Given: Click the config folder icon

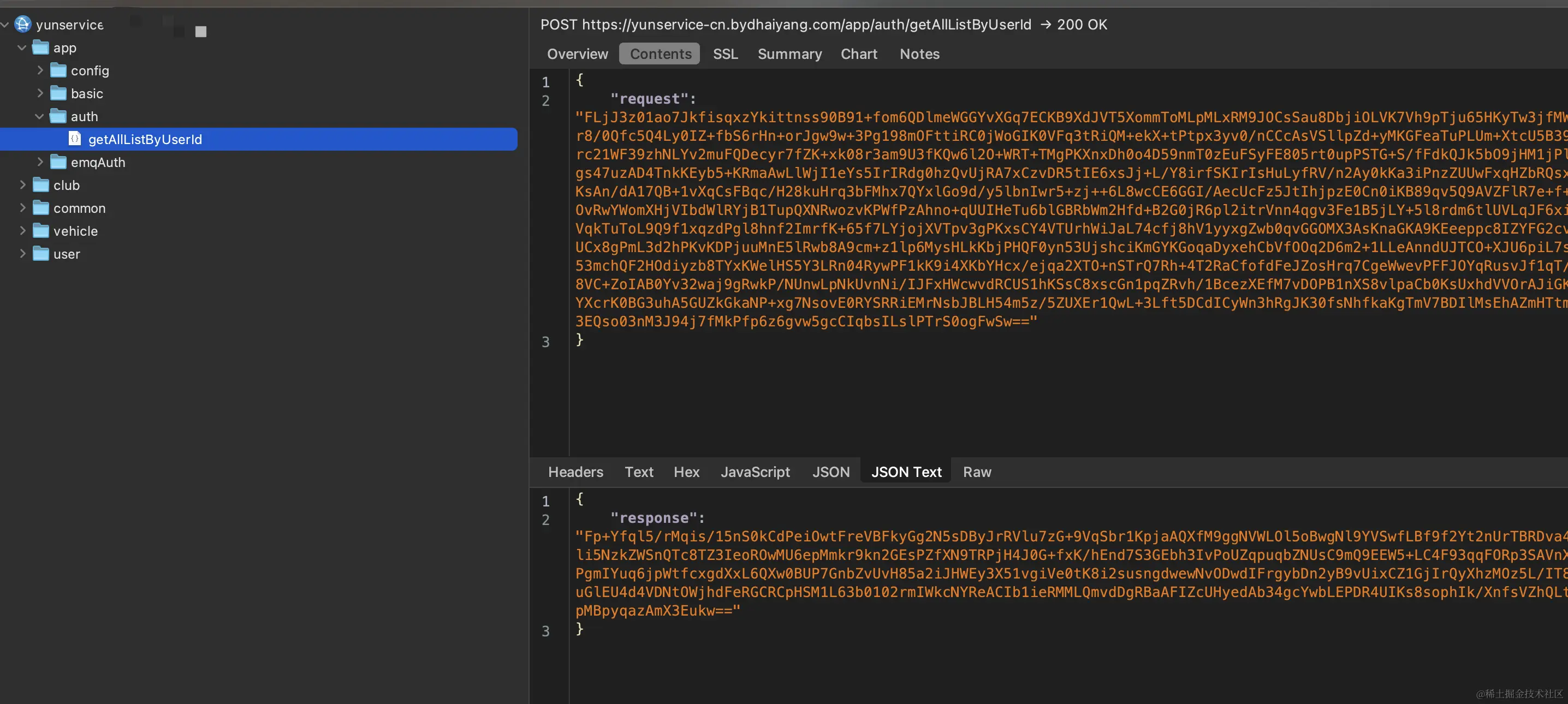Looking at the screenshot, I should click(58, 70).
